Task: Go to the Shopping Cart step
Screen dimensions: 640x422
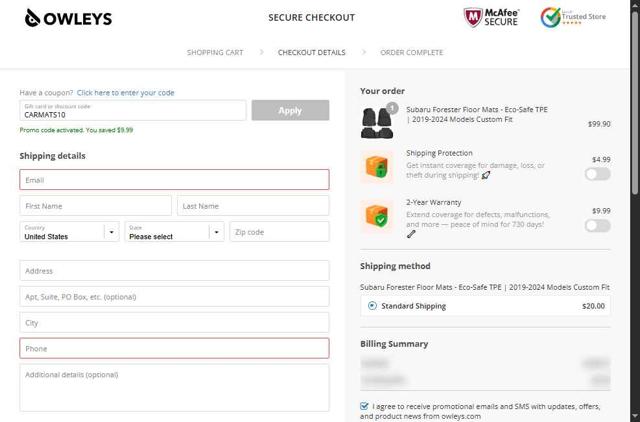Action: click(215, 53)
